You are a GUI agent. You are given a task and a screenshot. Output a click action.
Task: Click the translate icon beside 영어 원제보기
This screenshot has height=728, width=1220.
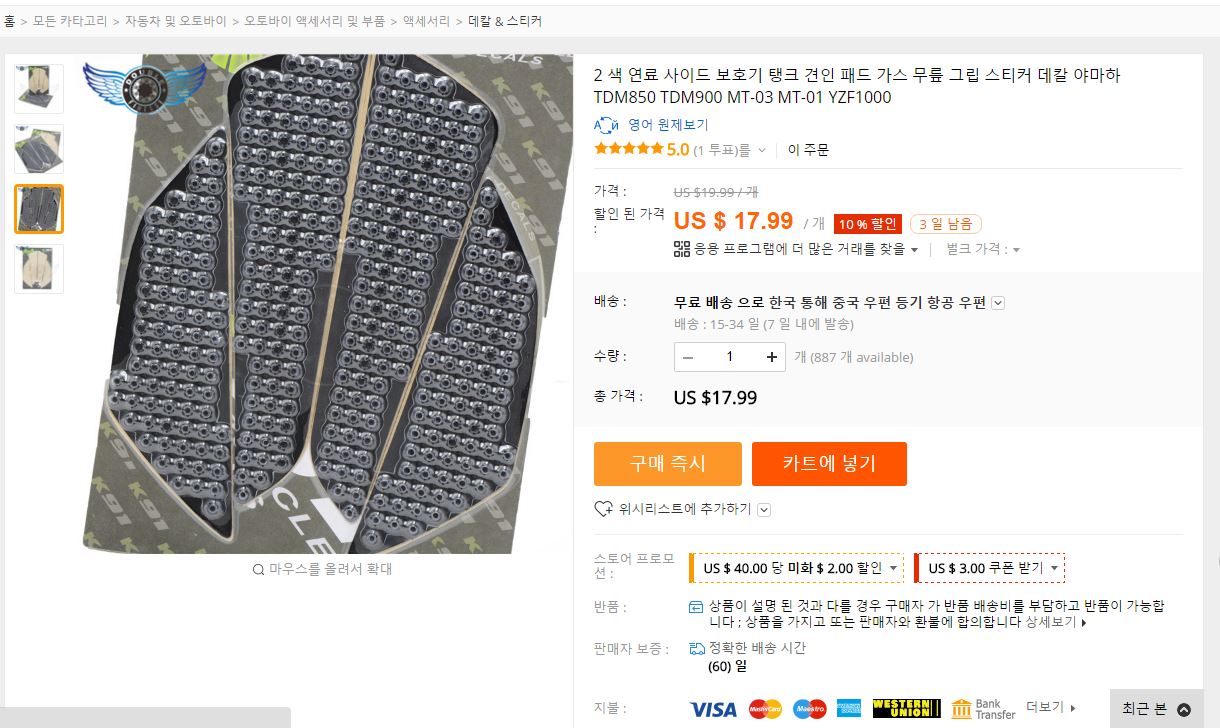[606, 125]
